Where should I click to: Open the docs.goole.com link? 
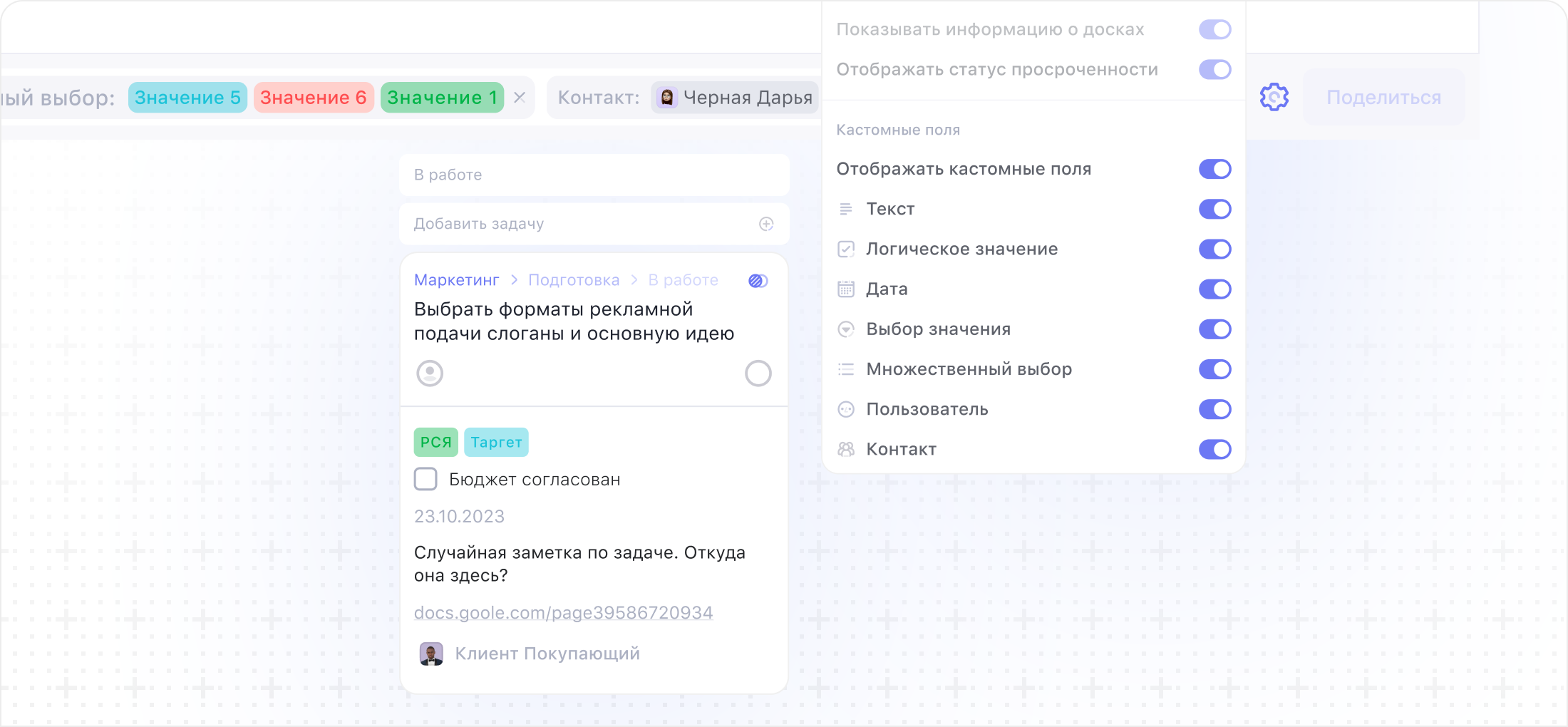coord(563,612)
